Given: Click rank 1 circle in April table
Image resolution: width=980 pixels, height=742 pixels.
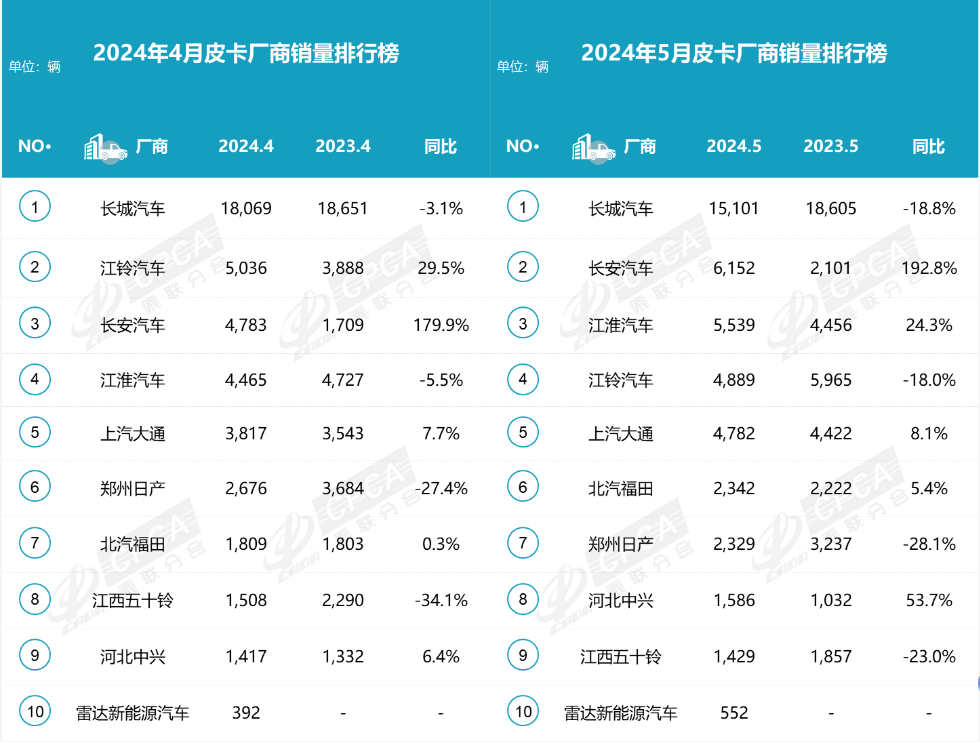Looking at the screenshot, I should (35, 208).
